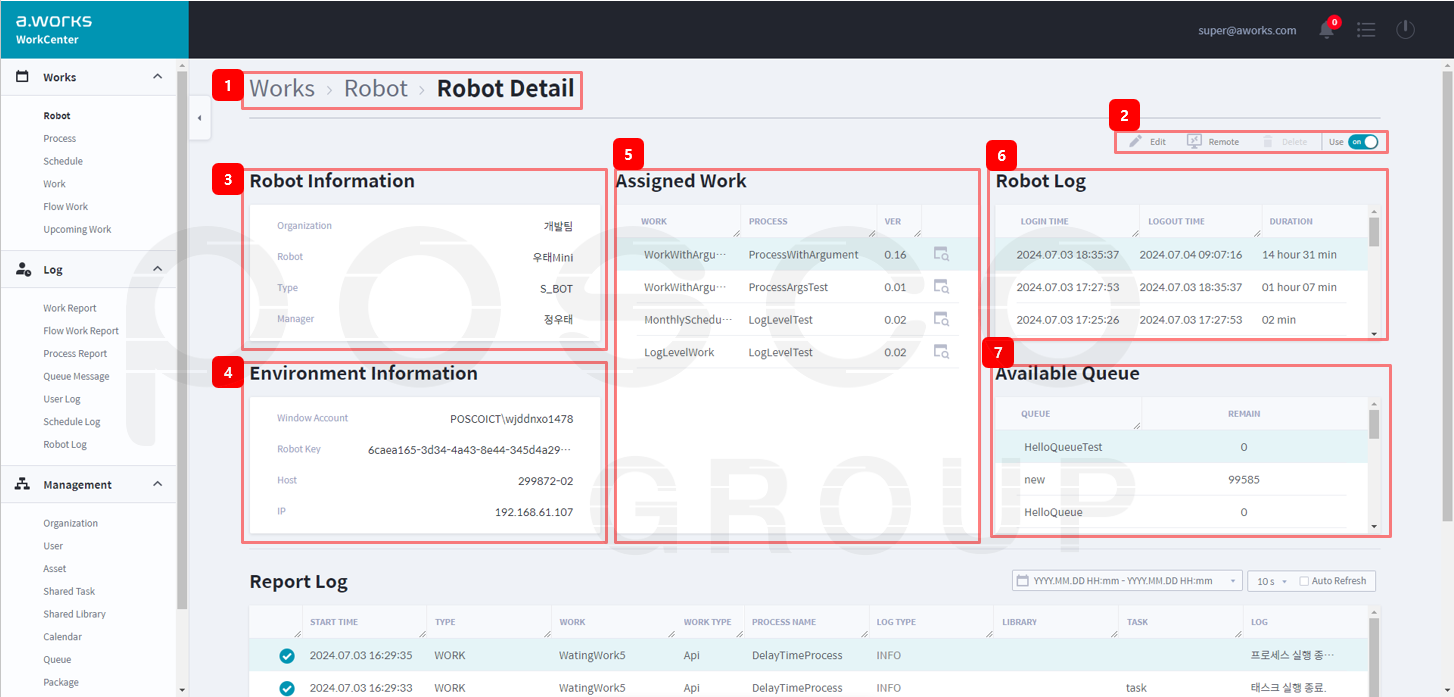Go to Works breadcrumb link

(282, 88)
